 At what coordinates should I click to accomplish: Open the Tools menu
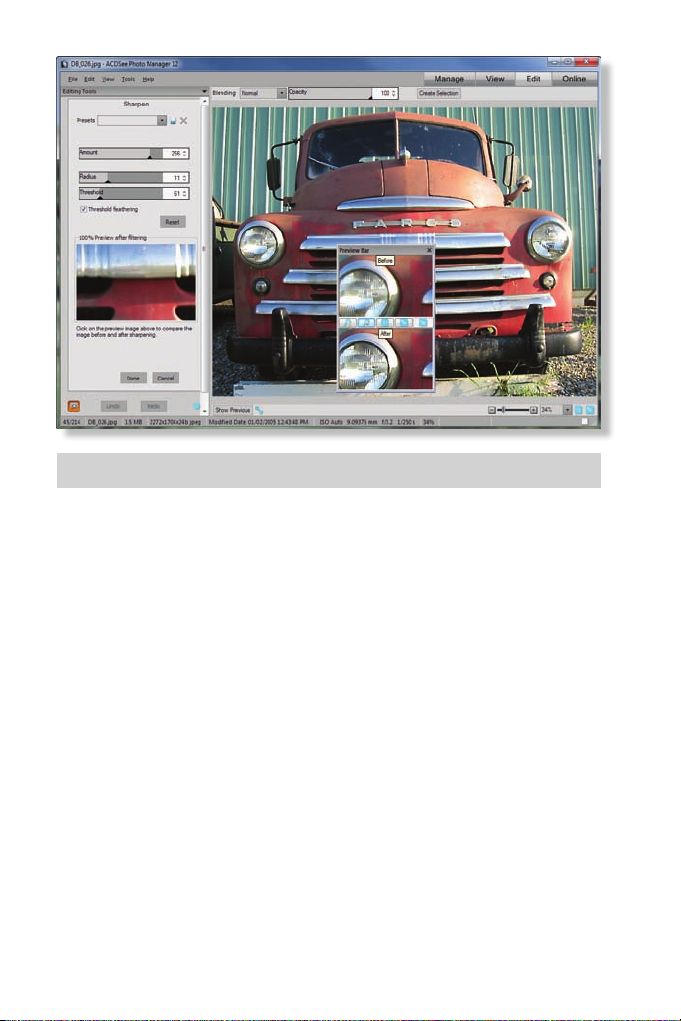click(x=128, y=79)
